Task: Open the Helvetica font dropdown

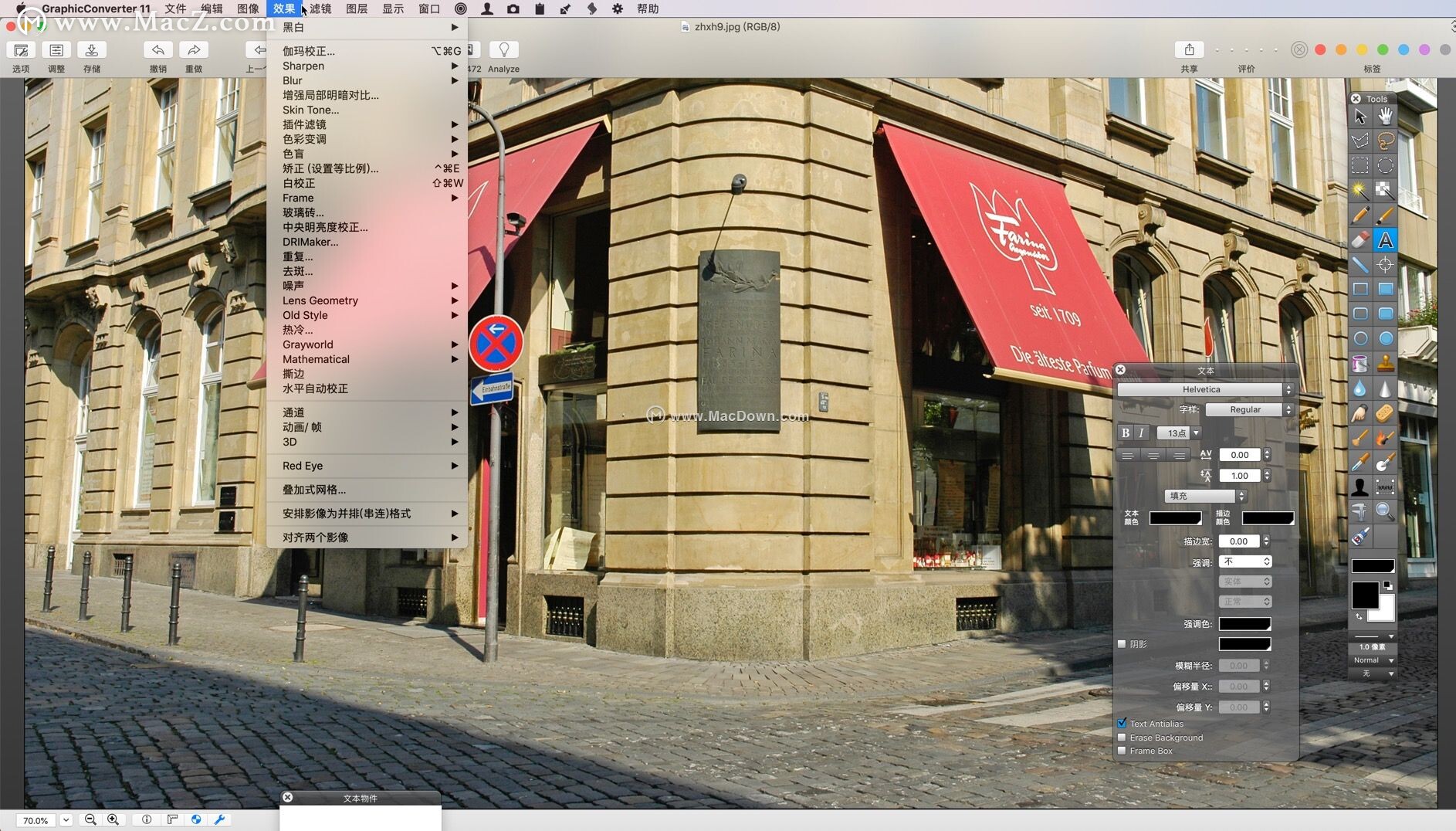Action: coord(1205,389)
